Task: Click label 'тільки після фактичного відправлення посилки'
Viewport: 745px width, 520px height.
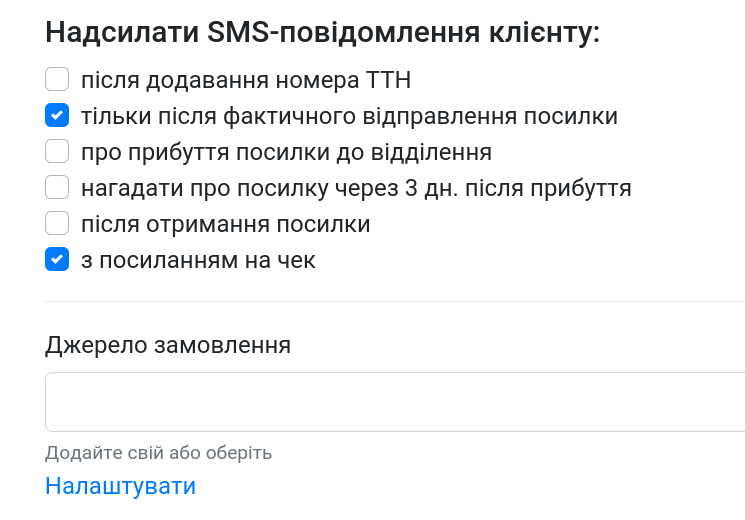Action: (349, 116)
